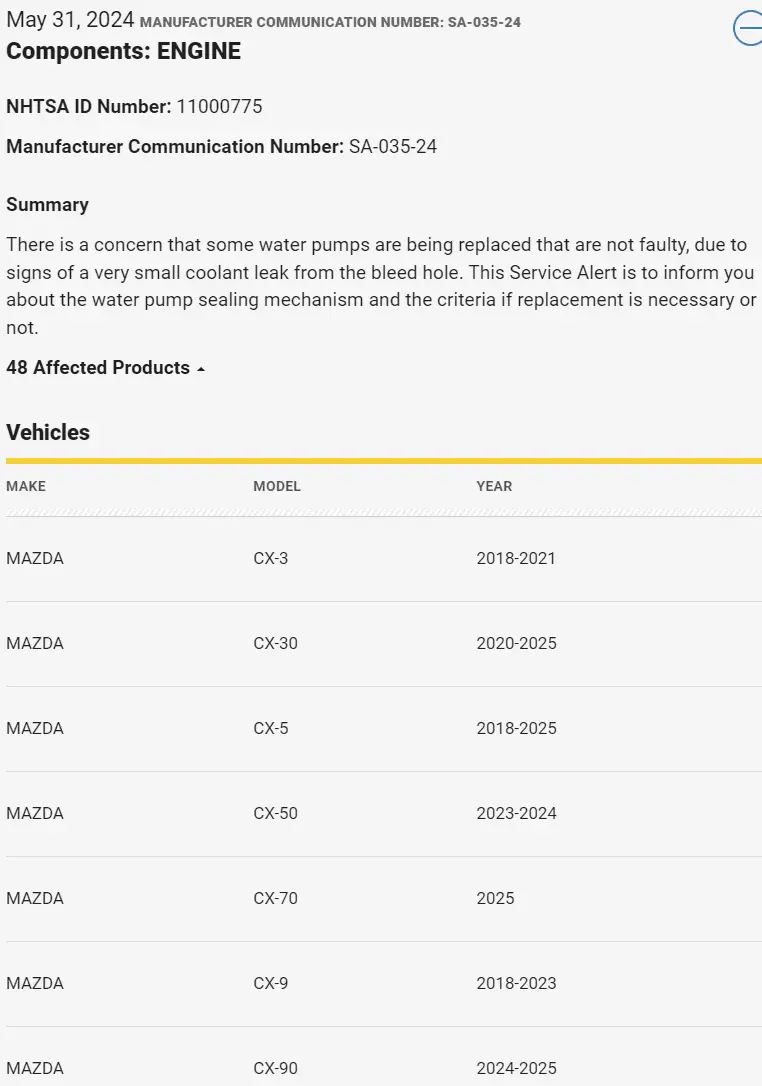Click the 2023-2024 year cell
Viewport: 762px width, 1086px height.
[516, 813]
